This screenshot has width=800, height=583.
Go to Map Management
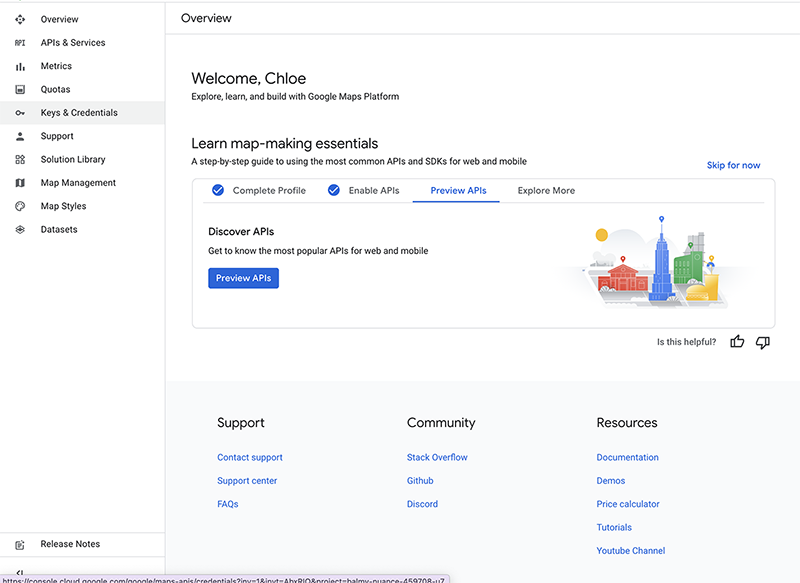(82, 183)
